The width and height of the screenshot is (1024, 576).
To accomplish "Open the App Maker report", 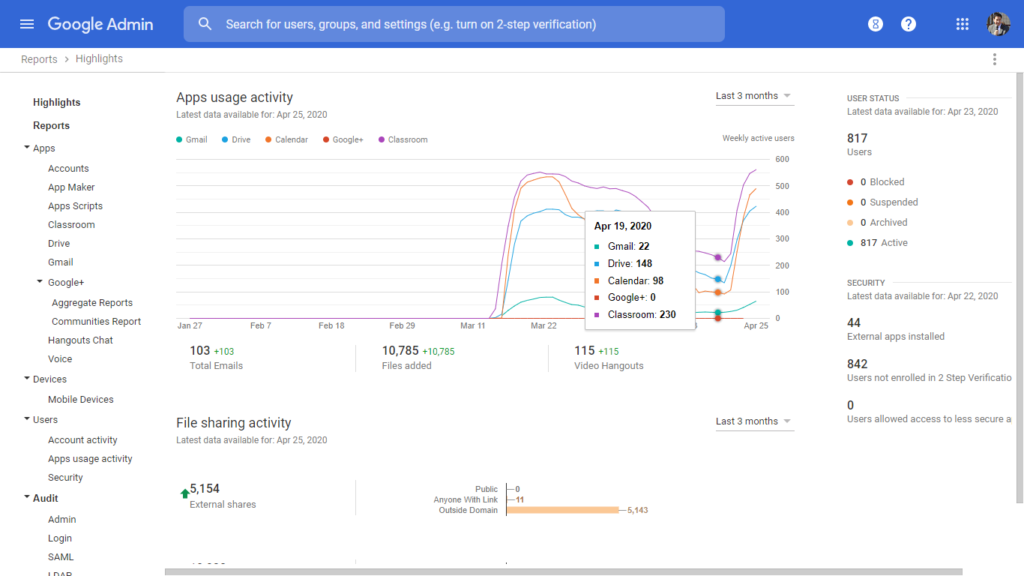I will click(x=71, y=187).
